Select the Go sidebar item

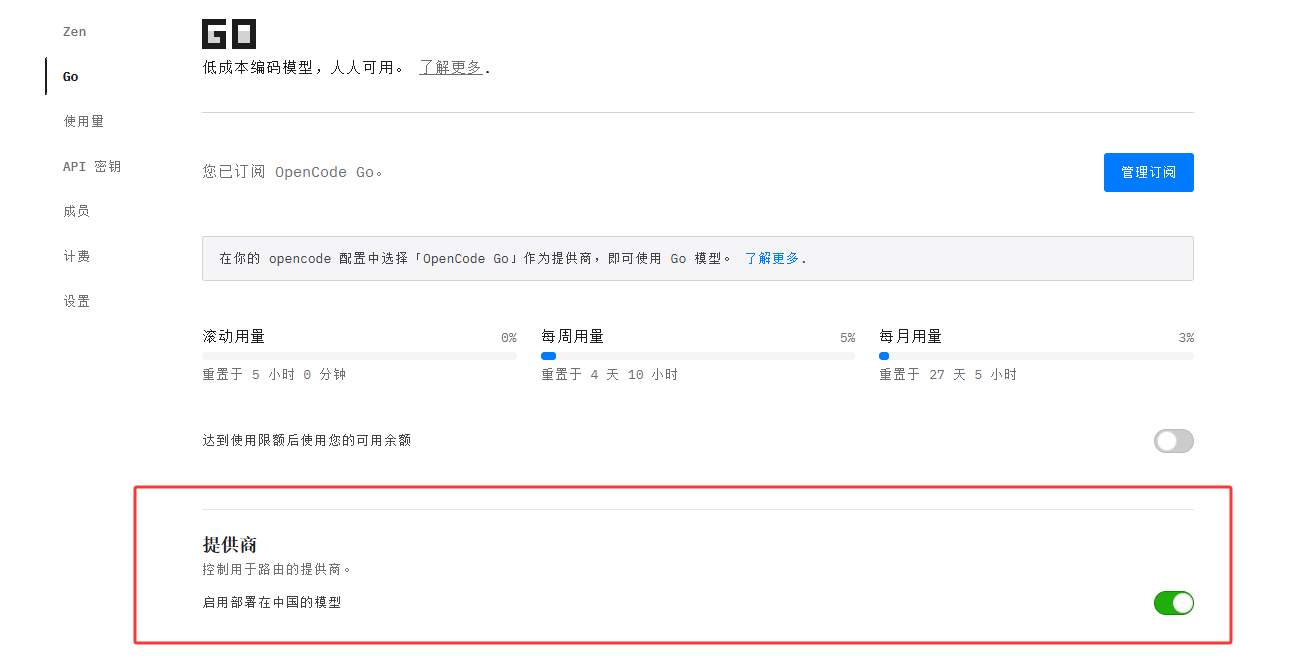(71, 77)
